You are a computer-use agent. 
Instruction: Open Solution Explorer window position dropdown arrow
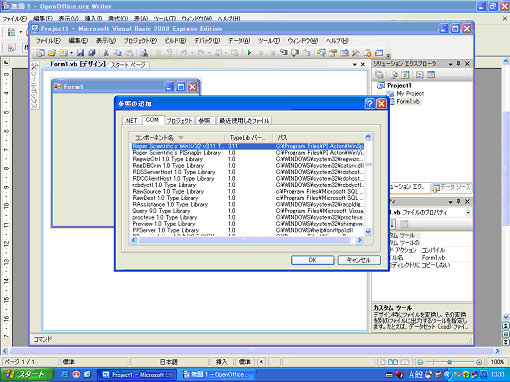pyautogui.click(x=450, y=64)
